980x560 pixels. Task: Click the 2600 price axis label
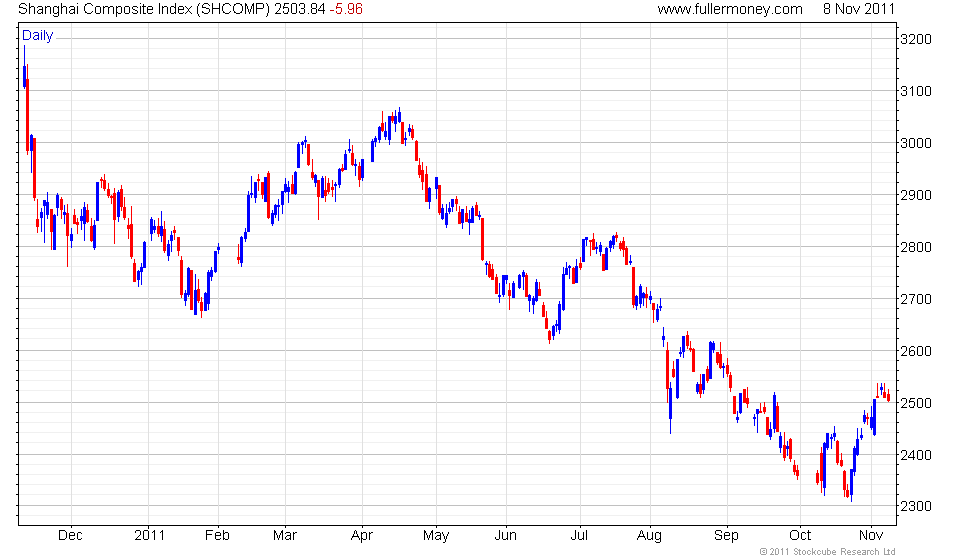916,351
